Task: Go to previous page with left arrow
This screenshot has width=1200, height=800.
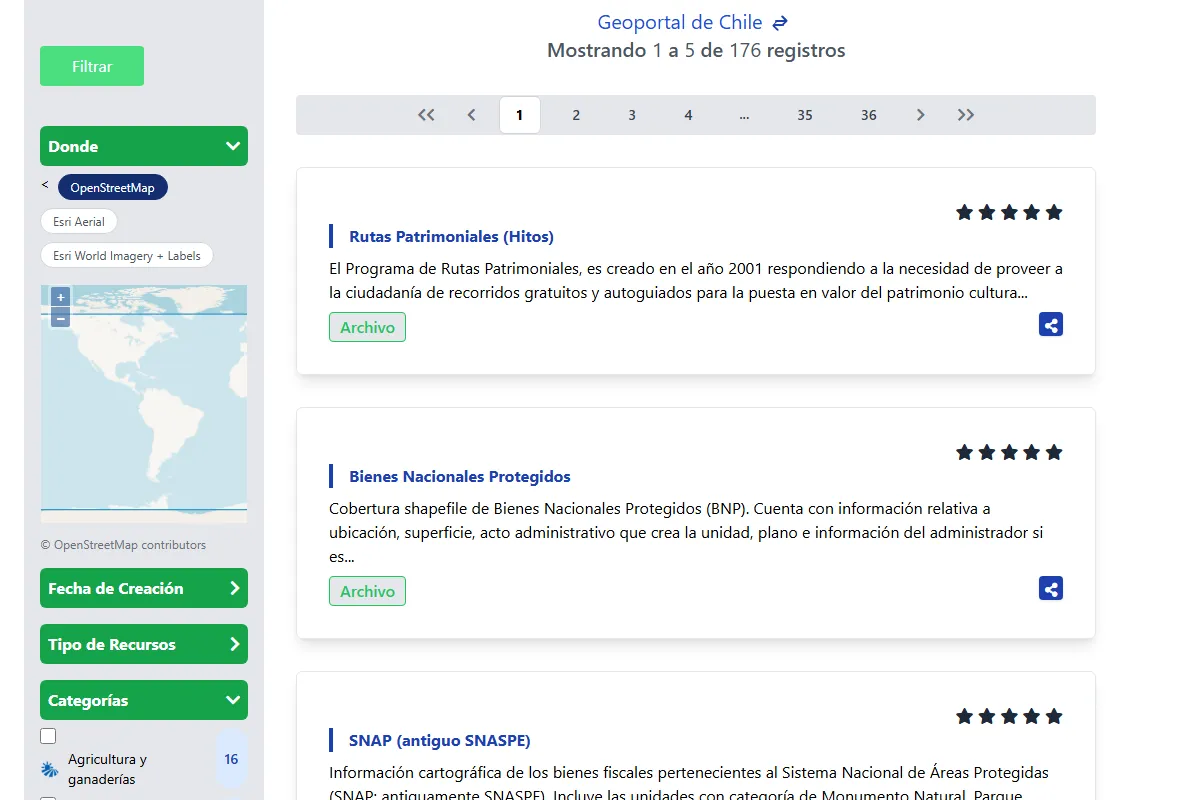Action: click(x=472, y=115)
